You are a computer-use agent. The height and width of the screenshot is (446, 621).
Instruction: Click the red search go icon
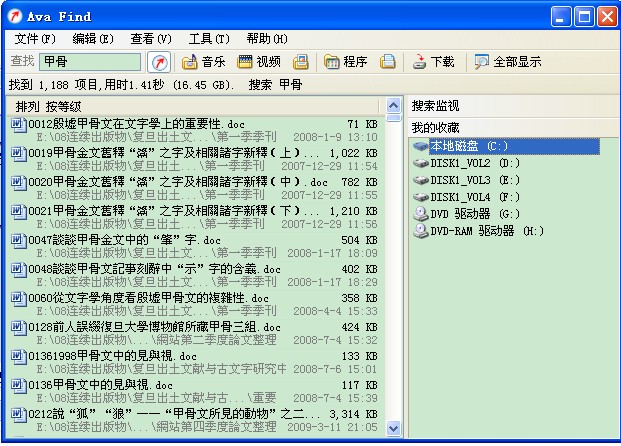[158, 62]
